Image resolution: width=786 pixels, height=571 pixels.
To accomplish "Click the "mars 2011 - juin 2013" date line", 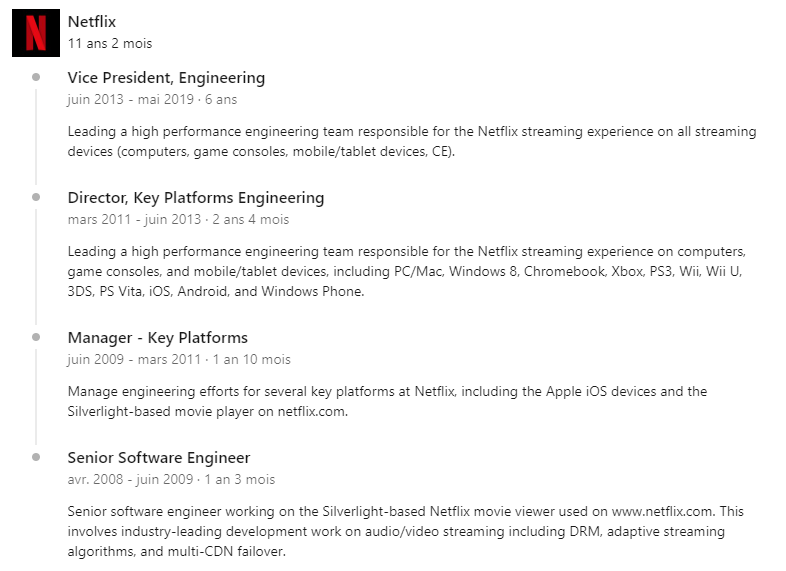I will pyautogui.click(x=178, y=220).
